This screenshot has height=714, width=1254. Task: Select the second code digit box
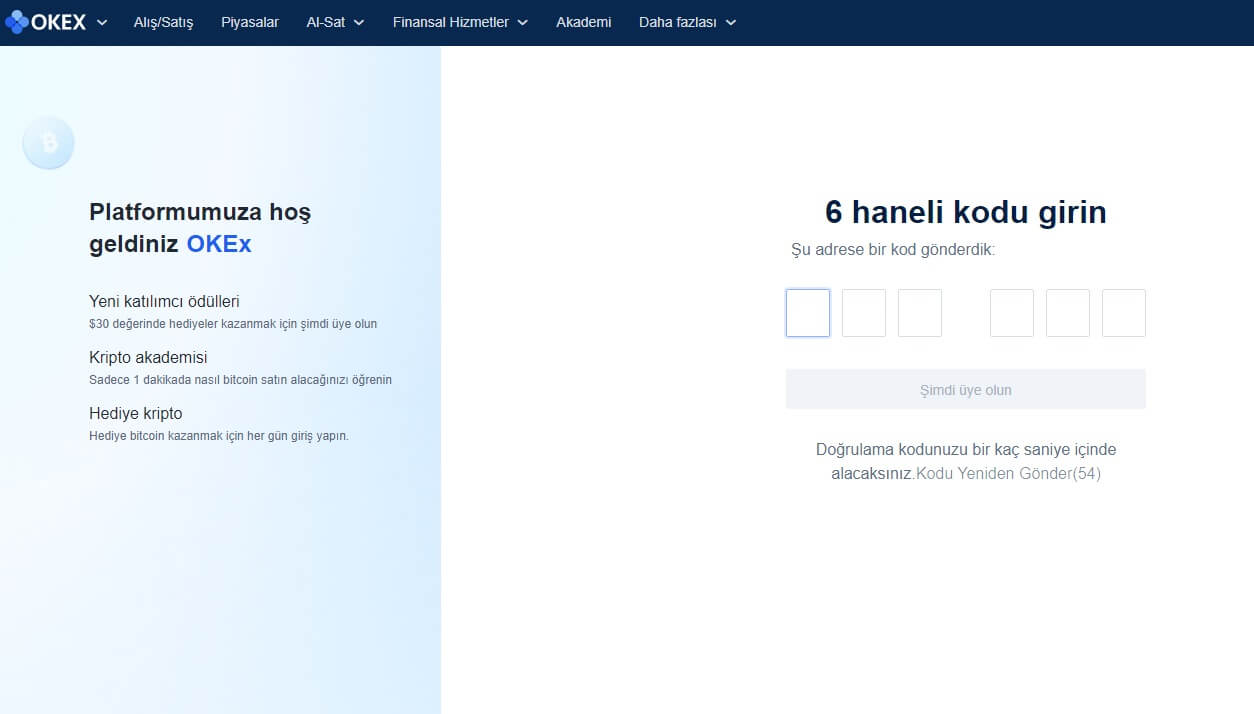864,313
